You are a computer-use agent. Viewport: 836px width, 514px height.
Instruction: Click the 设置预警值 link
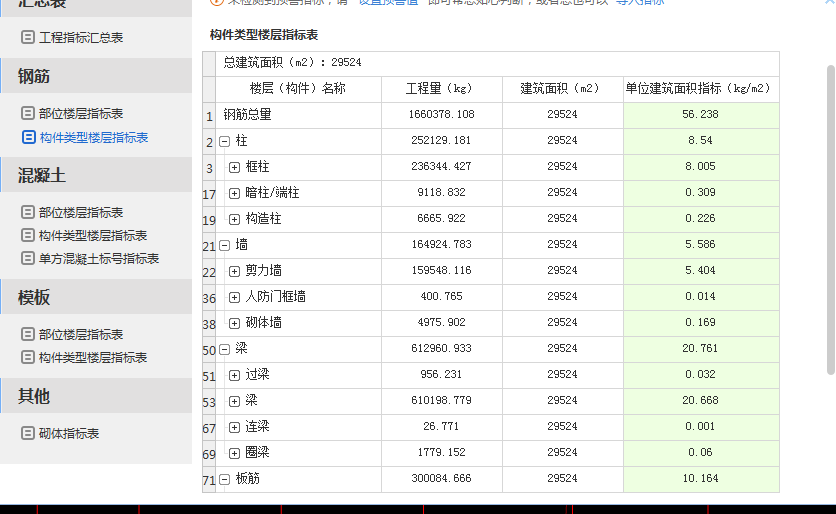tap(388, 2)
